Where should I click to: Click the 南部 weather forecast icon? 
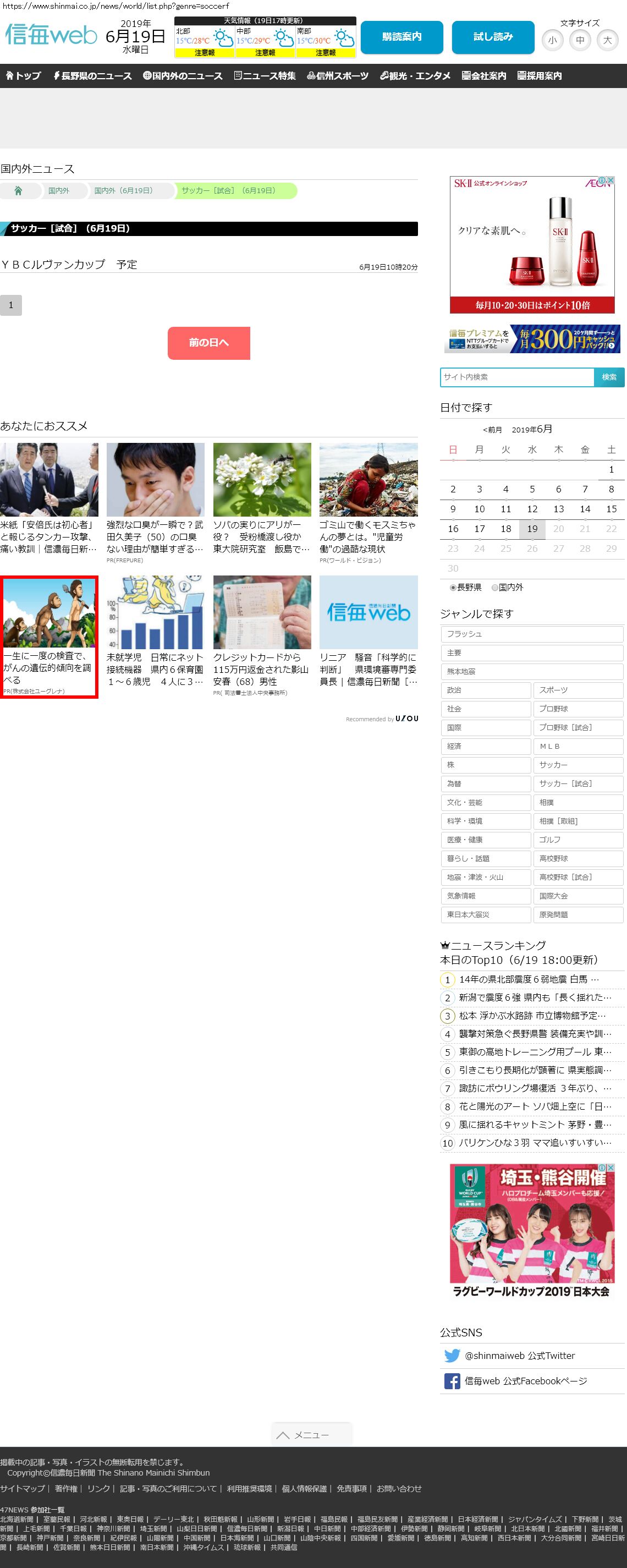(344, 39)
